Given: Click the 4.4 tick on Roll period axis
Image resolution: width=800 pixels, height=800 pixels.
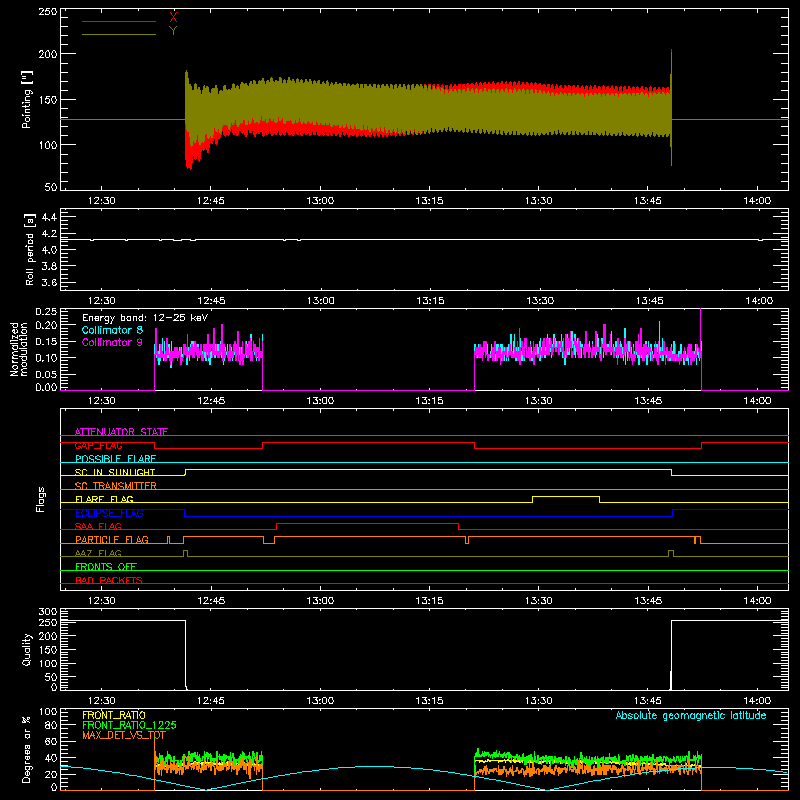Looking at the screenshot, I should pyautogui.click(x=49, y=217).
